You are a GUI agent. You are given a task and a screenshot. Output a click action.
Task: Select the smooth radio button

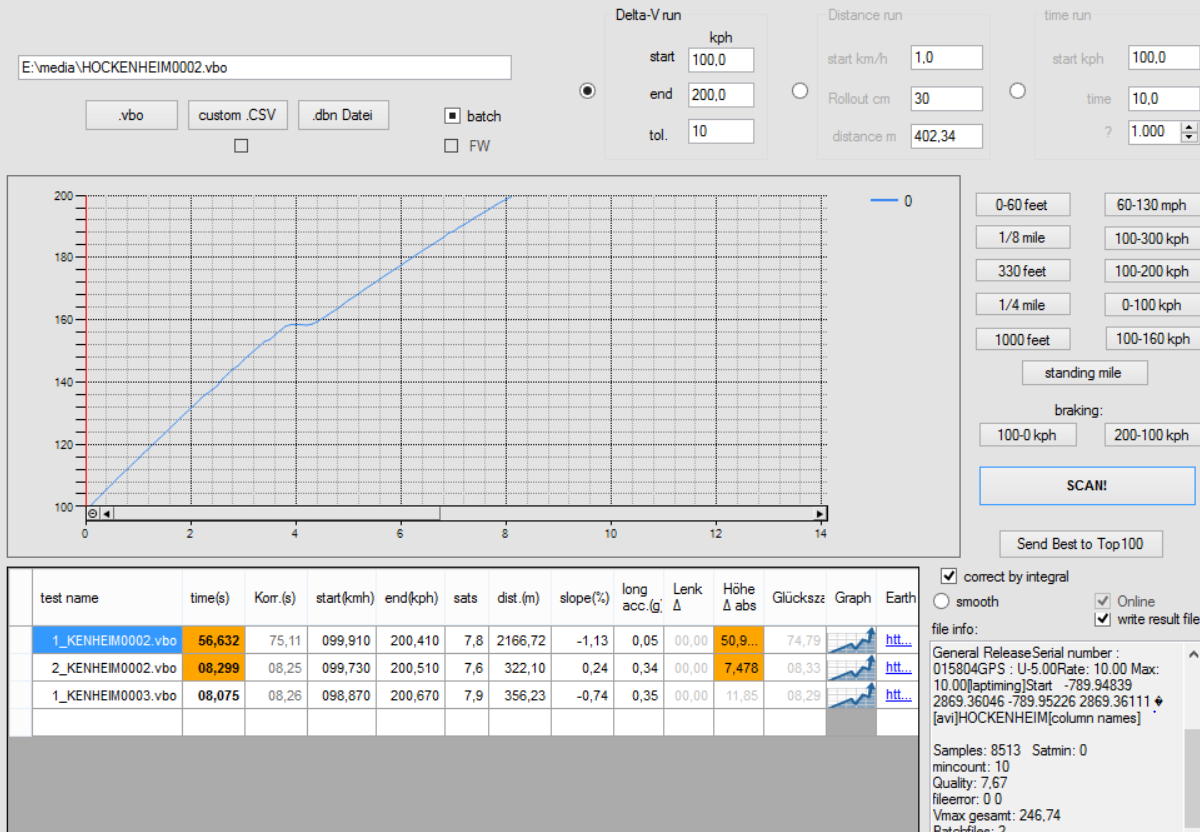tap(941, 601)
